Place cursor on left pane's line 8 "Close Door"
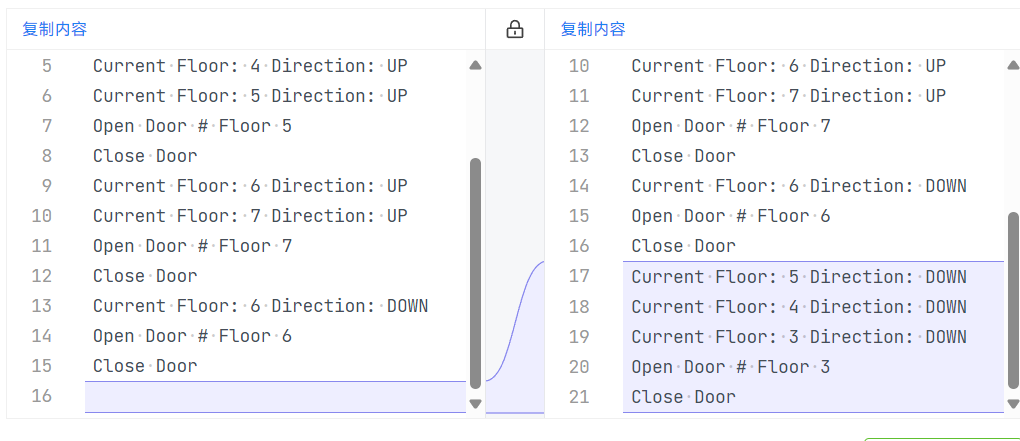Image resolution: width=1020 pixels, height=441 pixels. point(145,156)
